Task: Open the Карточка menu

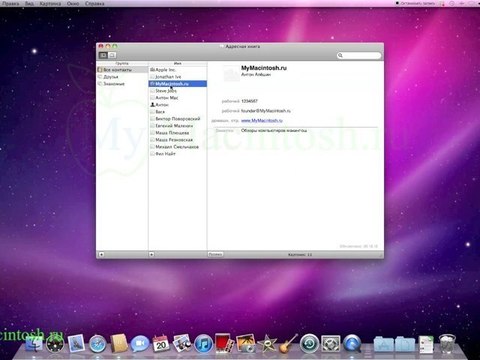Action: 50,4
